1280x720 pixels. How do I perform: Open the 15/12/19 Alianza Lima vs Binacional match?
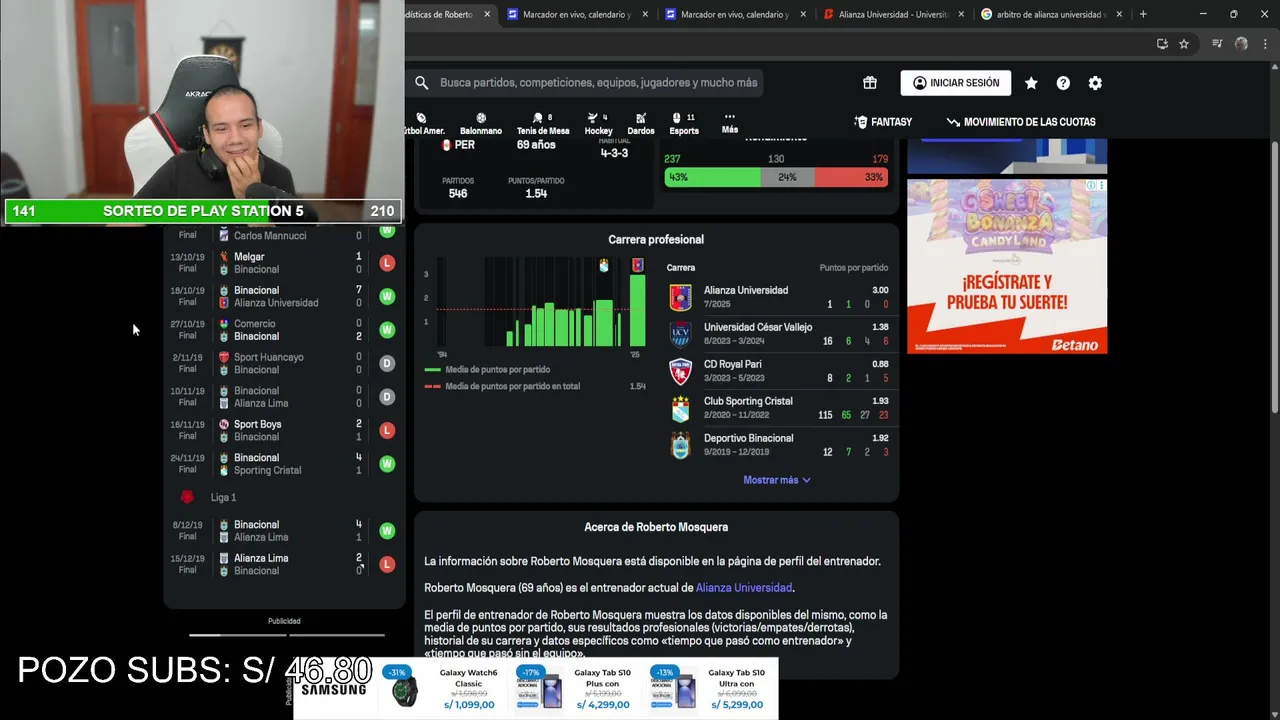coord(284,564)
